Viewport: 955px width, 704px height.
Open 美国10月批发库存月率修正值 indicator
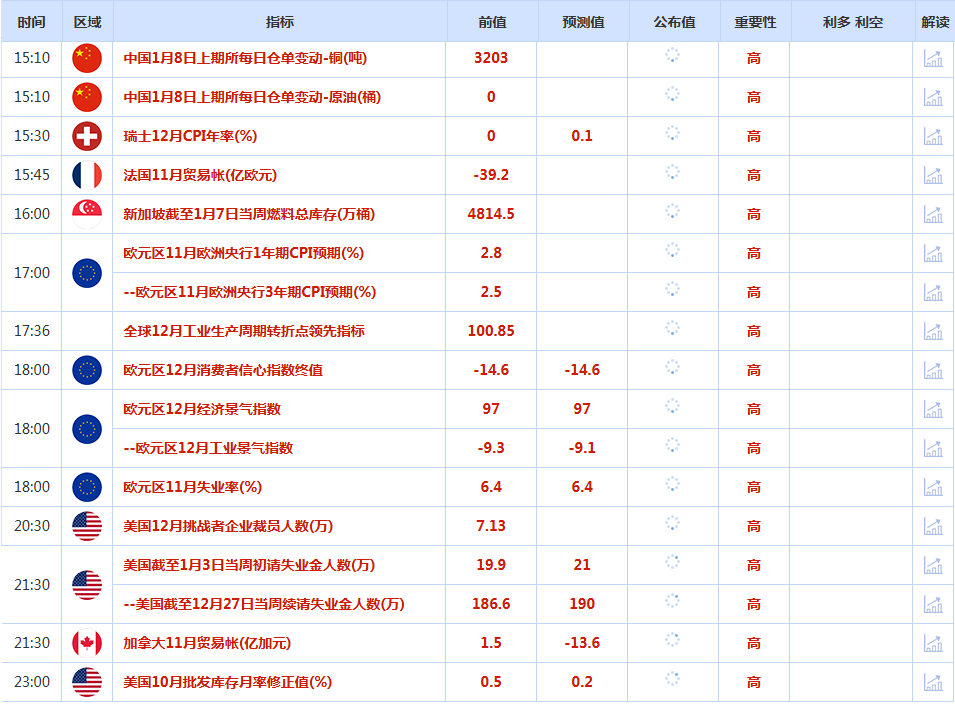click(227, 682)
